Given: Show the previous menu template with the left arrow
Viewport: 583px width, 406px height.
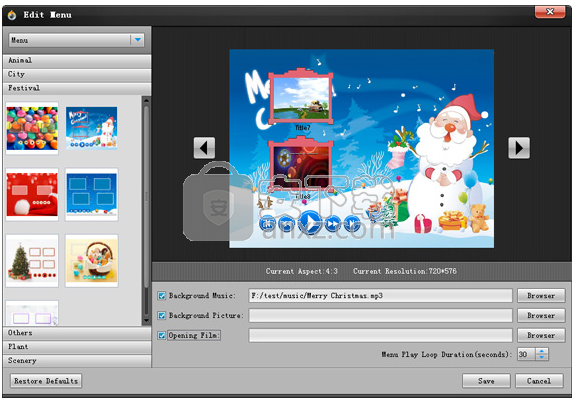Looking at the screenshot, I should click(x=204, y=148).
